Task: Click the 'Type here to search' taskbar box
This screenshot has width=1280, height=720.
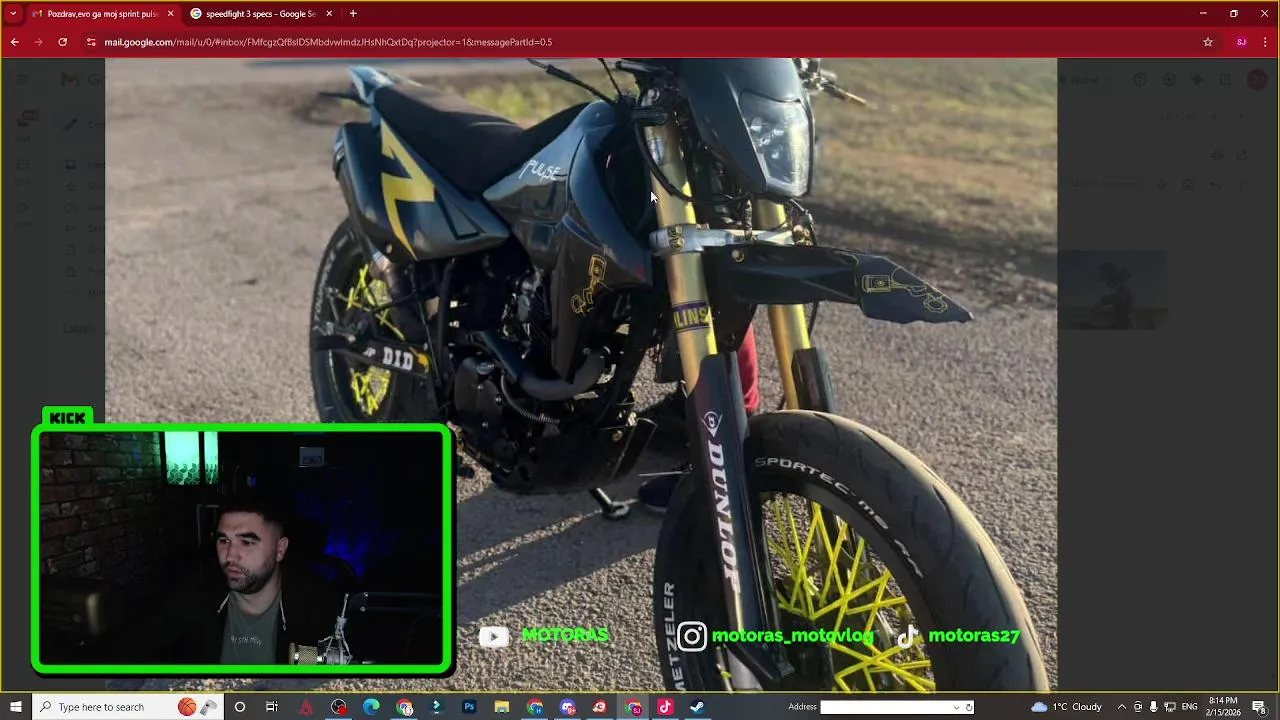Action: click(x=128, y=707)
